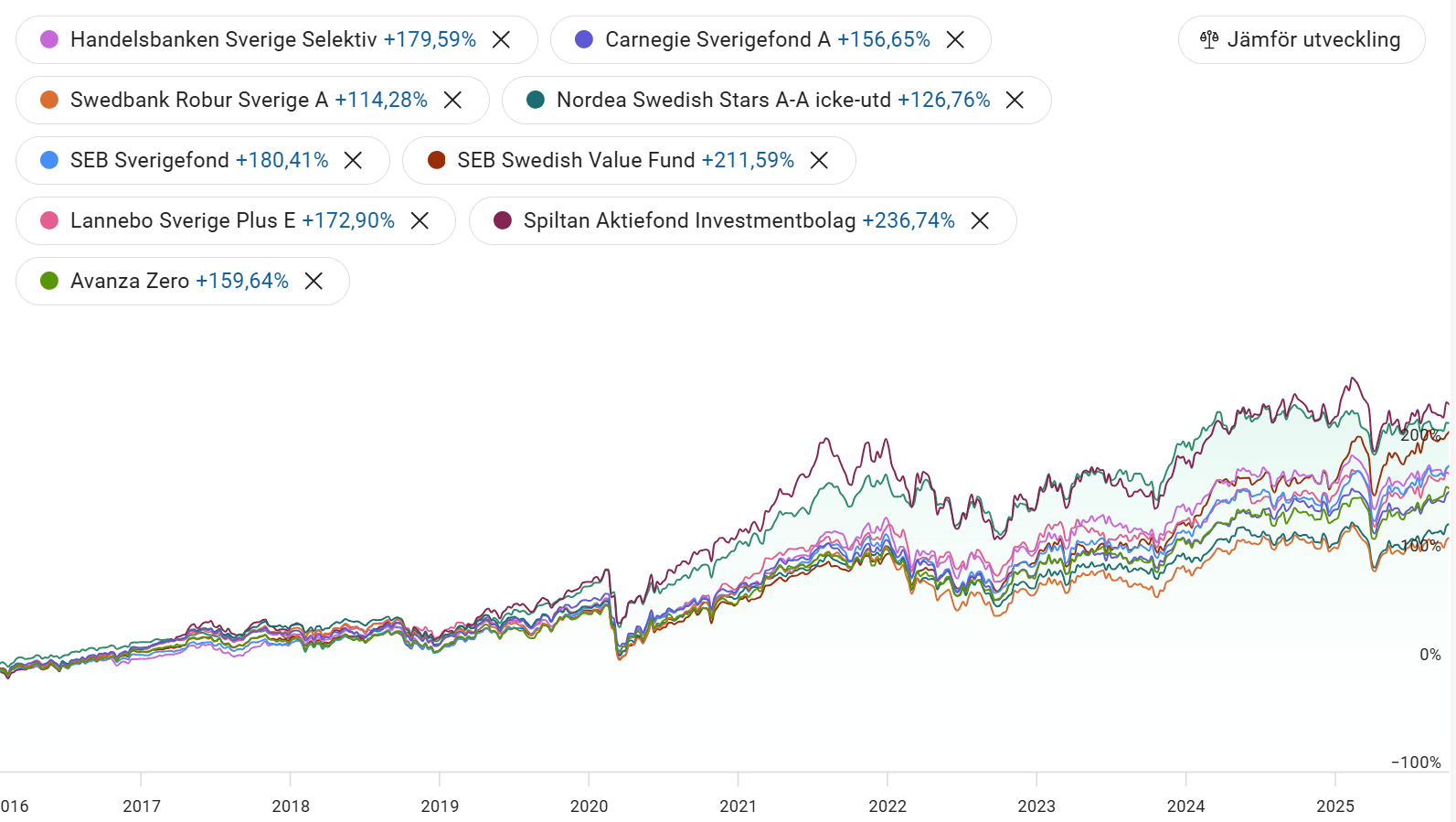Image resolution: width=1456 pixels, height=822 pixels.
Task: Click X on Swedbank Robur Sverige A
Action: point(452,100)
